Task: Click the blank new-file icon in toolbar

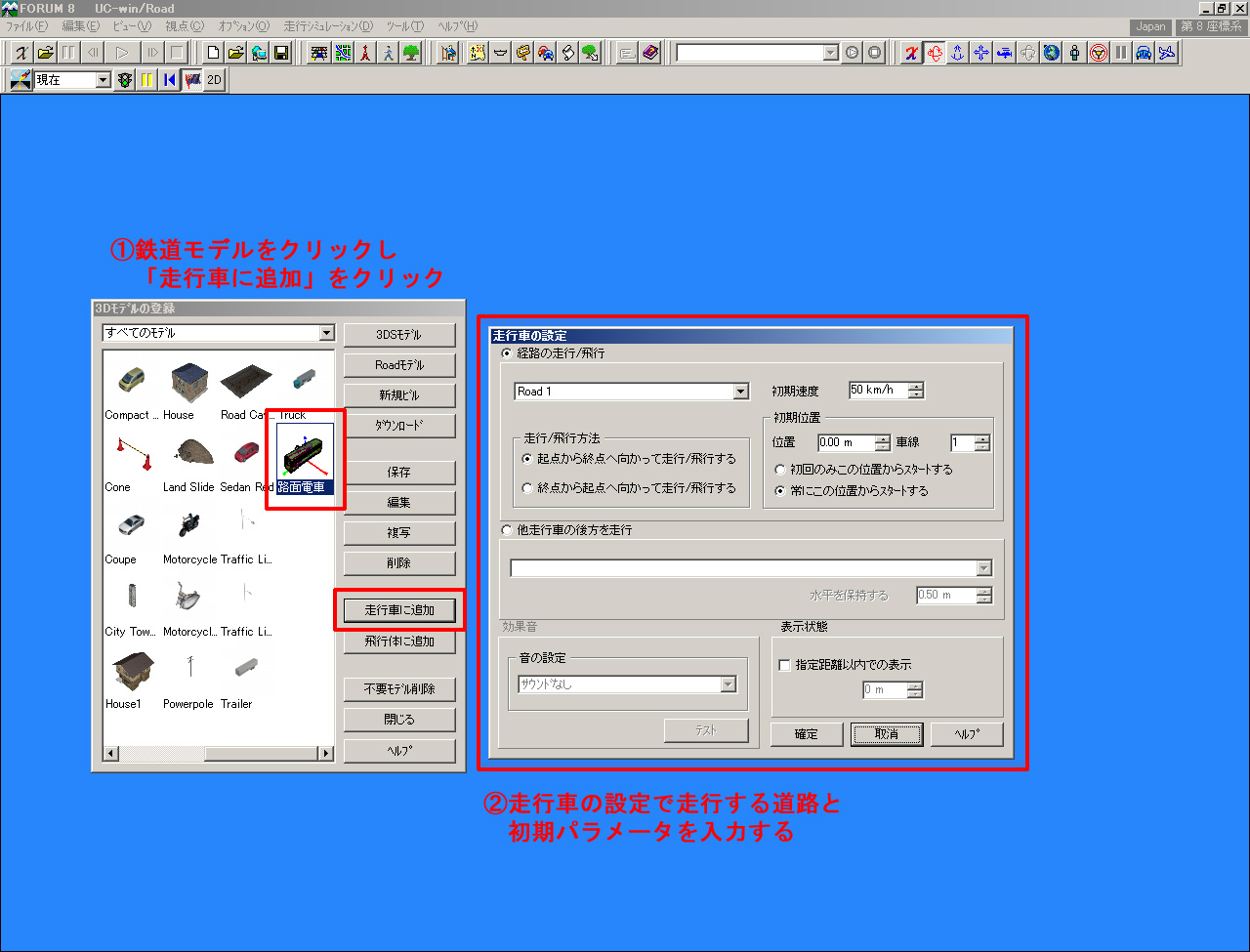Action: [x=213, y=53]
